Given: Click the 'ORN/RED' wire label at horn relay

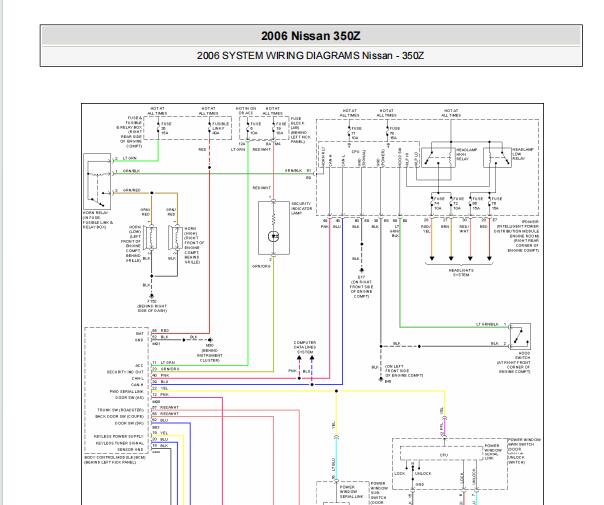Looking at the screenshot, I should tap(132, 191).
